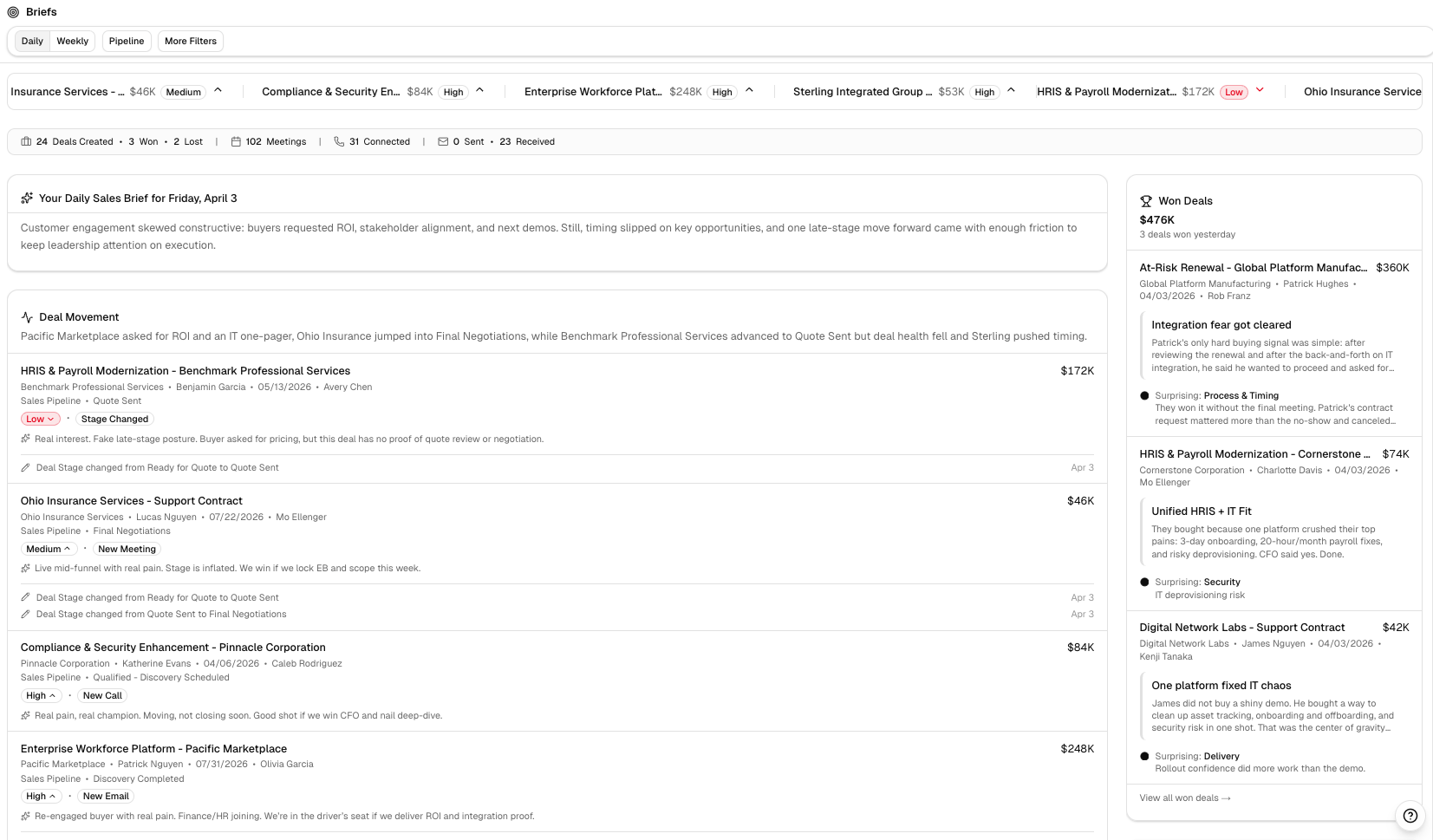Image resolution: width=1433 pixels, height=840 pixels.
Task: Open the Digital Network Labs Support Contract won deal
Action: tap(1241, 628)
